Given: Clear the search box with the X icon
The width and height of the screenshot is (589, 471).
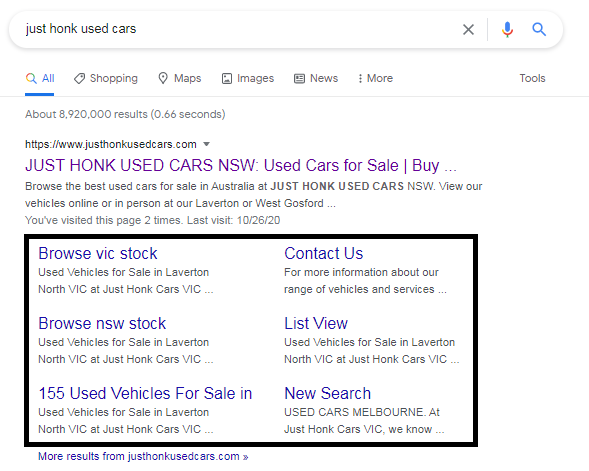Looking at the screenshot, I should point(468,29).
